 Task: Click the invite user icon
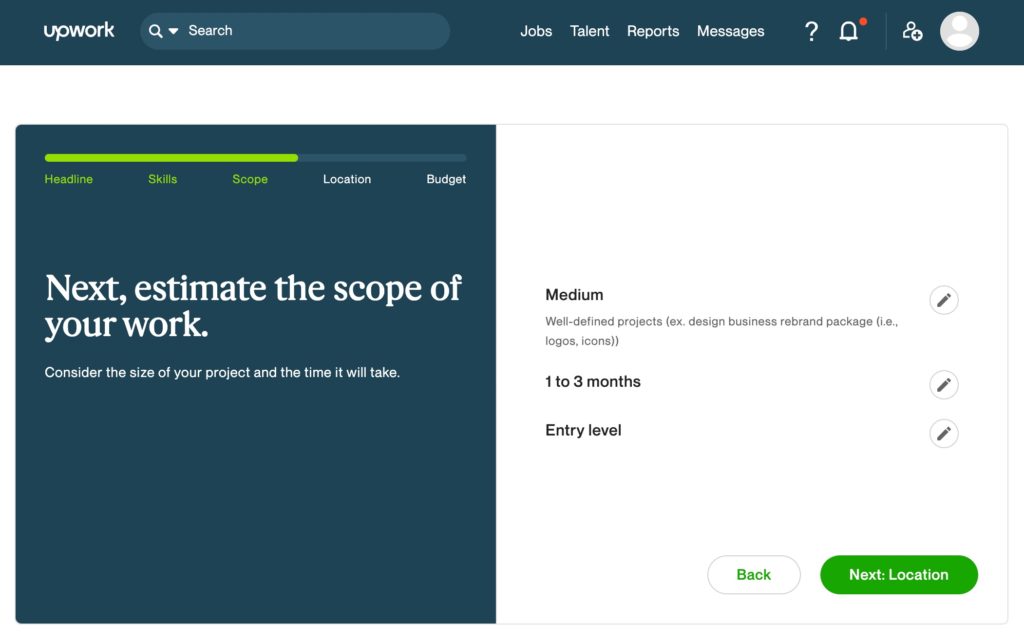tap(912, 31)
